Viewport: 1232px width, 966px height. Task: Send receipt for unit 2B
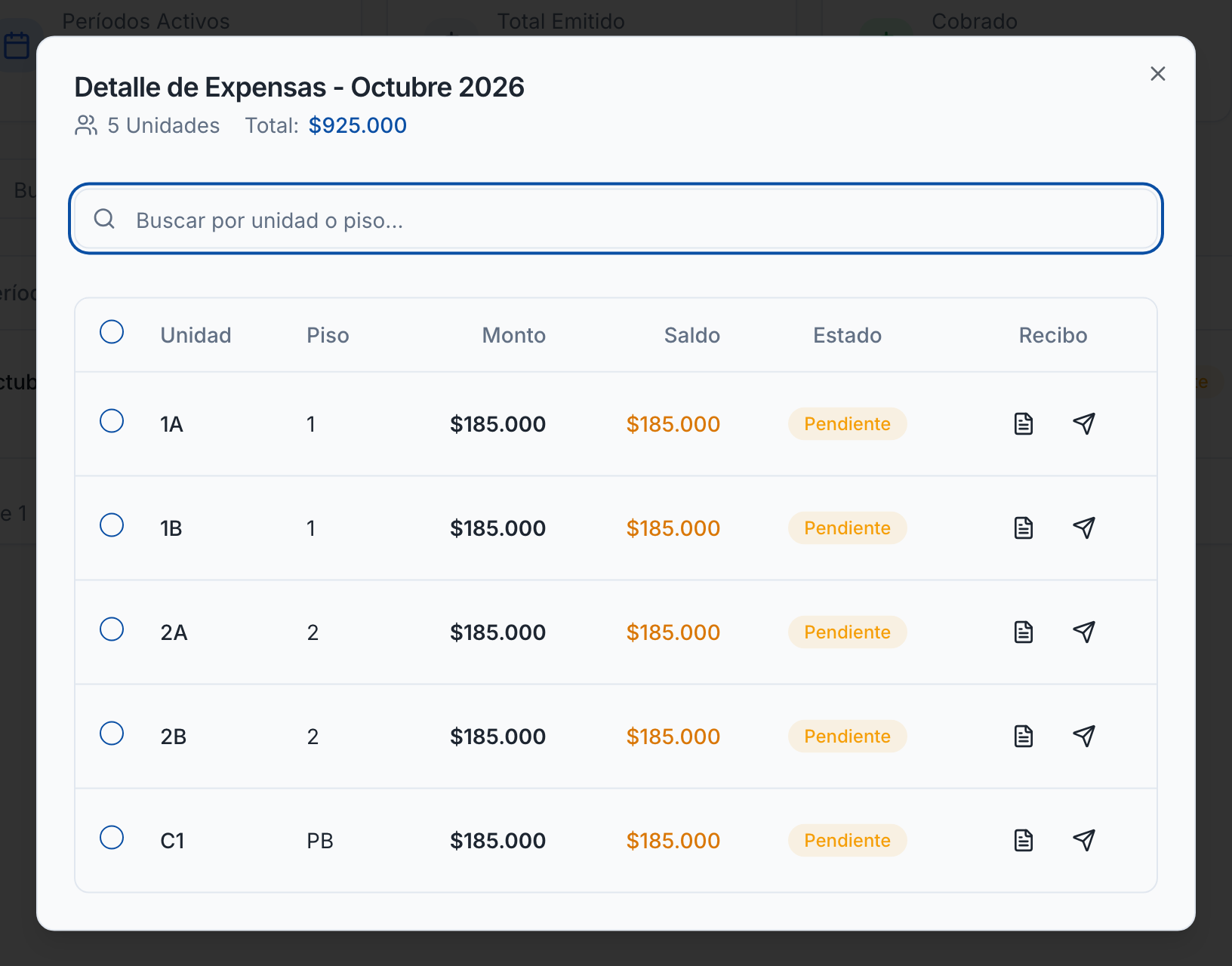tap(1084, 737)
